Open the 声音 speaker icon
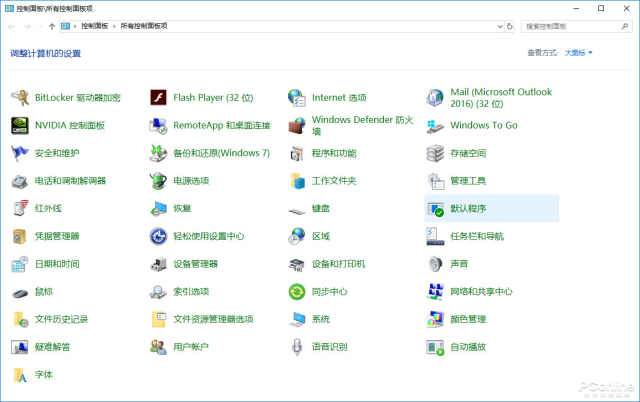The width and height of the screenshot is (640, 402). [x=435, y=264]
